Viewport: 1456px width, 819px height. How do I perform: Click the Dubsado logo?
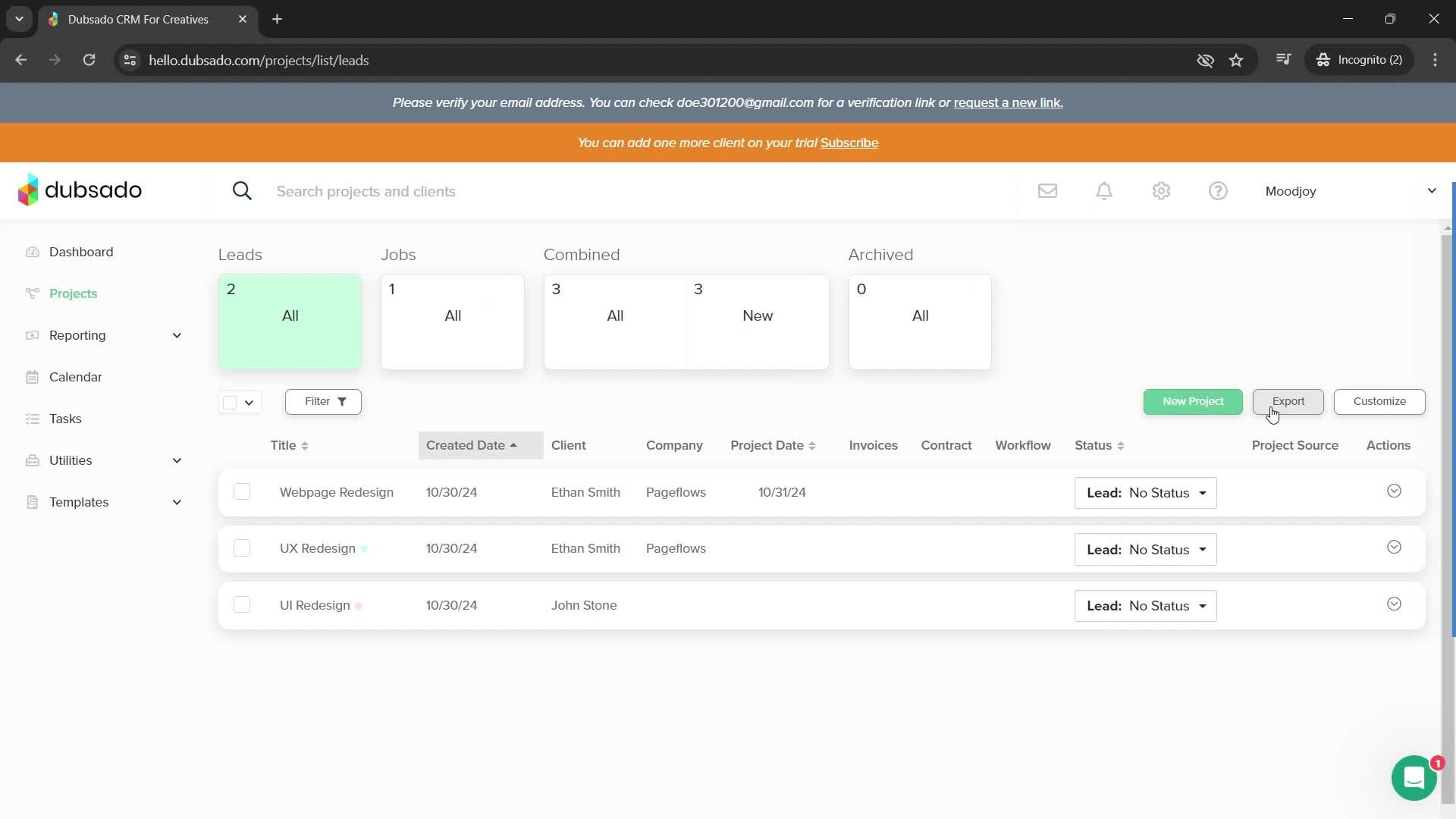point(80,190)
